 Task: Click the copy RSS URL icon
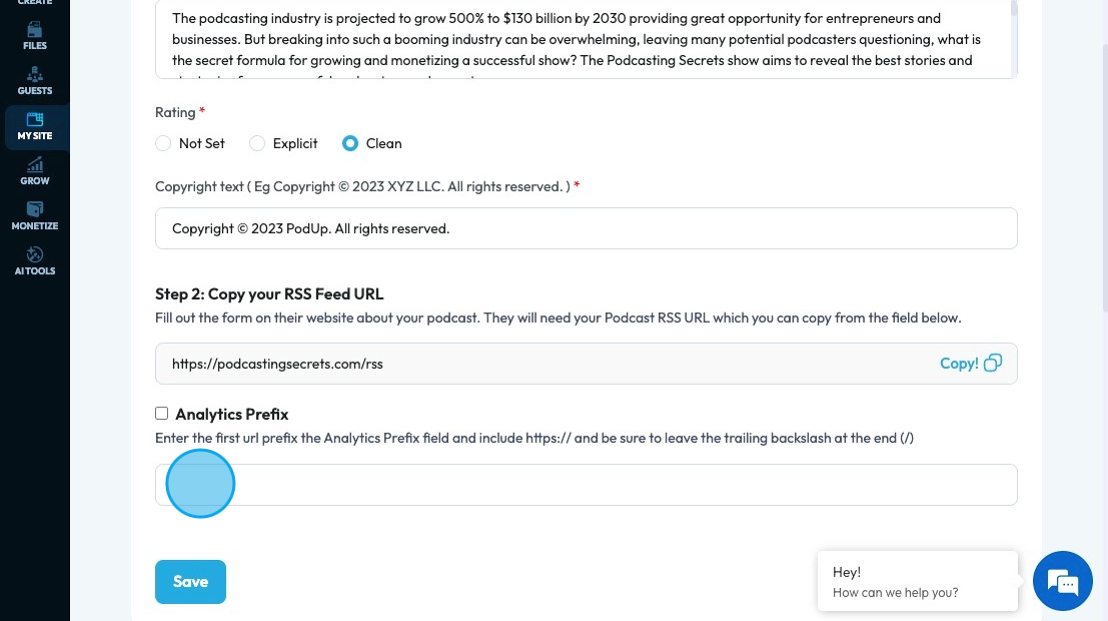993,363
